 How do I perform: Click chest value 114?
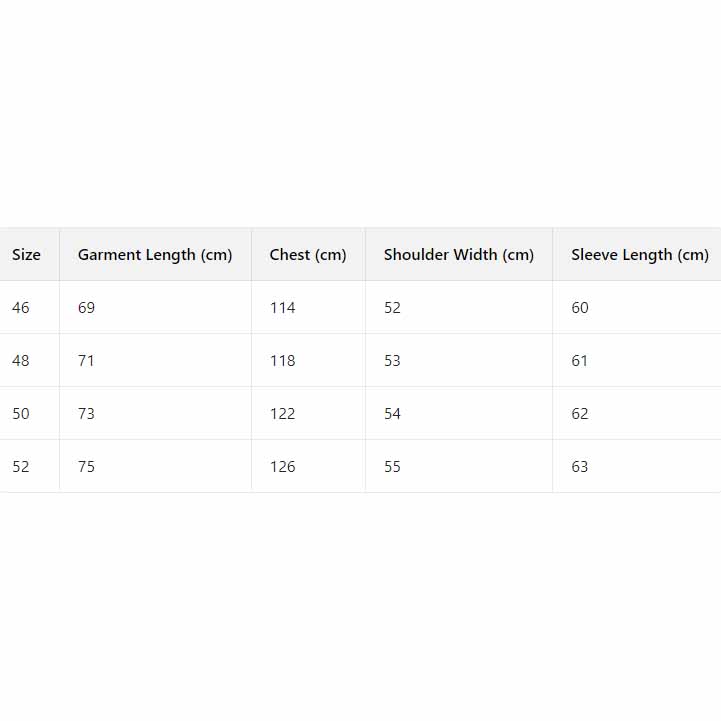click(x=283, y=308)
